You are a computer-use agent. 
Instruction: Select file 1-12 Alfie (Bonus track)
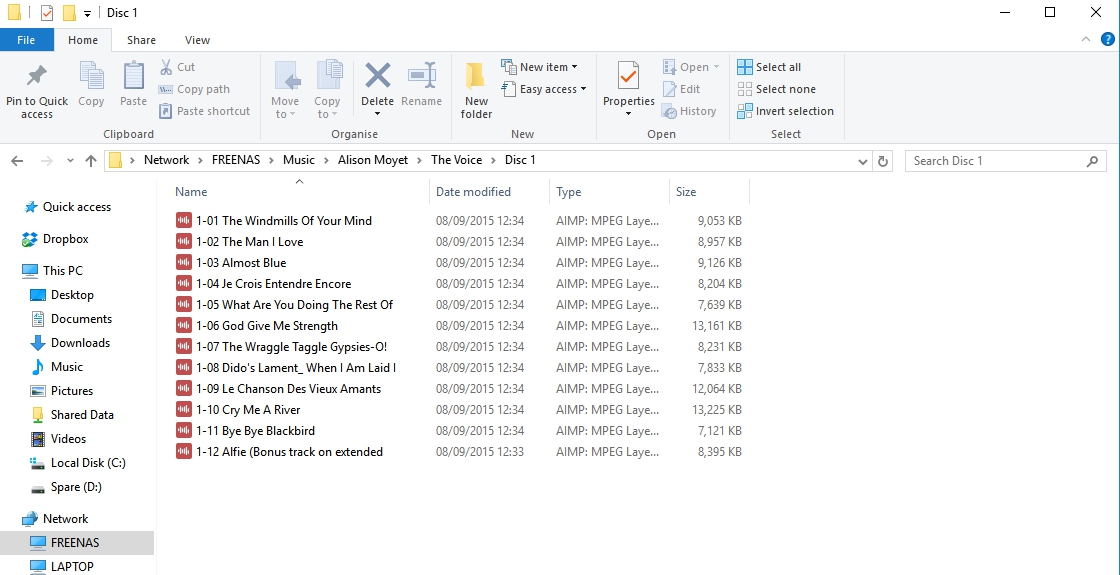point(289,451)
